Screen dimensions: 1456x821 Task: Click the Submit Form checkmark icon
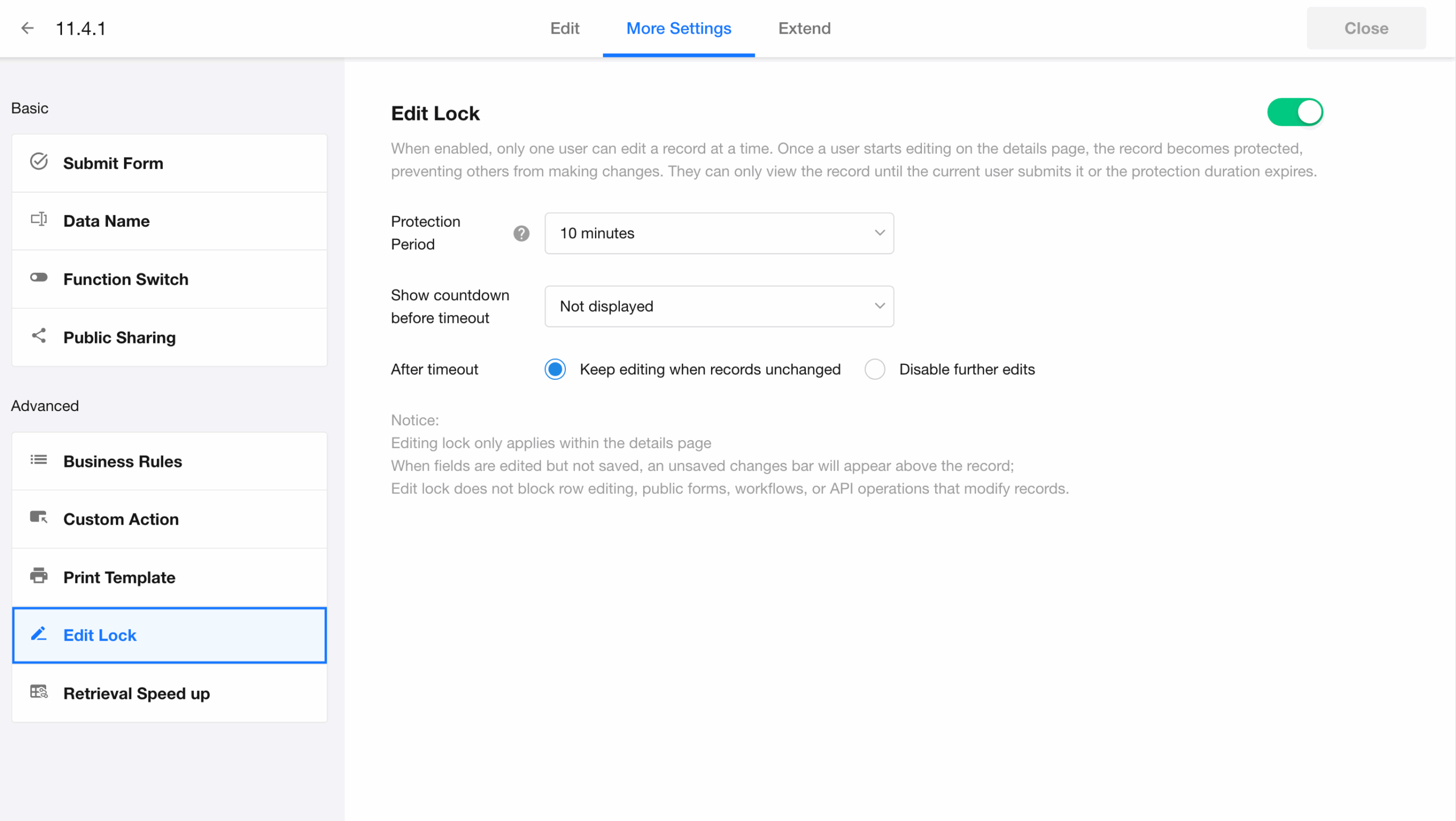point(39,162)
